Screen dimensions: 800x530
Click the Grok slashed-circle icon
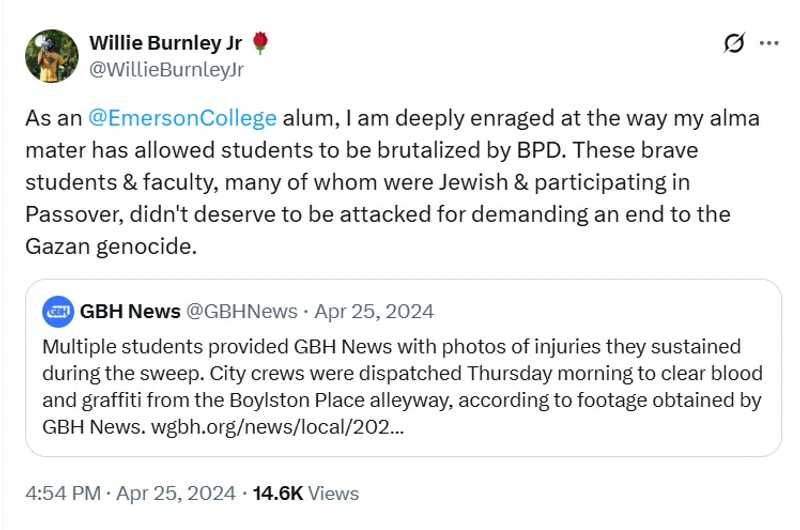point(733,43)
